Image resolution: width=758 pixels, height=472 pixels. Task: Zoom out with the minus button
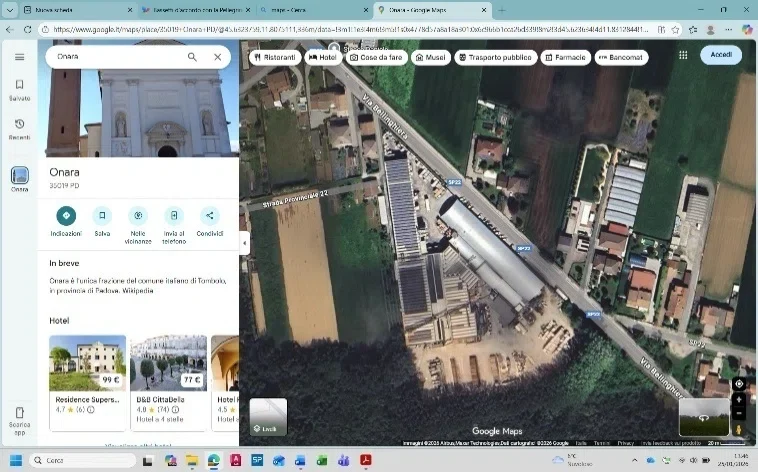pos(739,413)
